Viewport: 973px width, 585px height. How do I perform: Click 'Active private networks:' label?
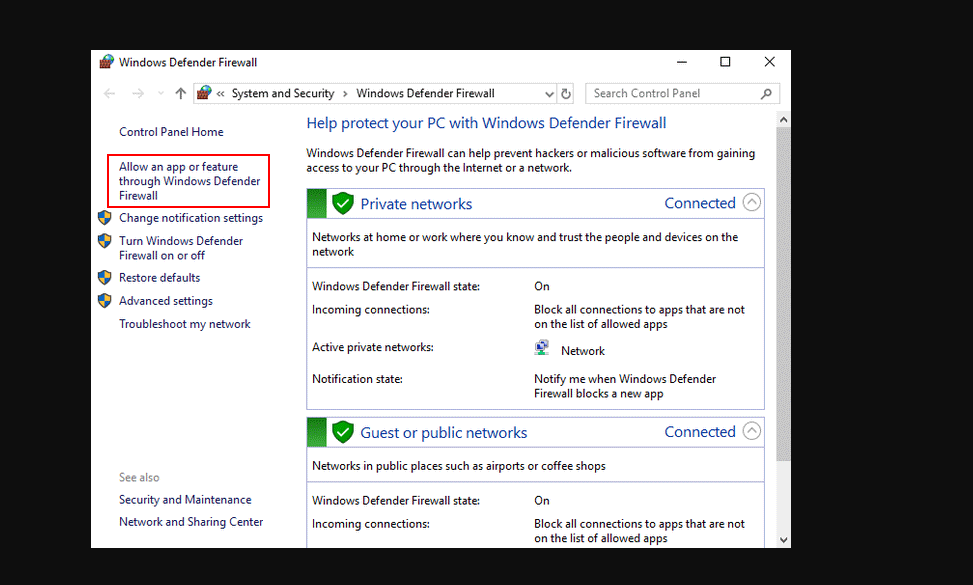point(373,347)
